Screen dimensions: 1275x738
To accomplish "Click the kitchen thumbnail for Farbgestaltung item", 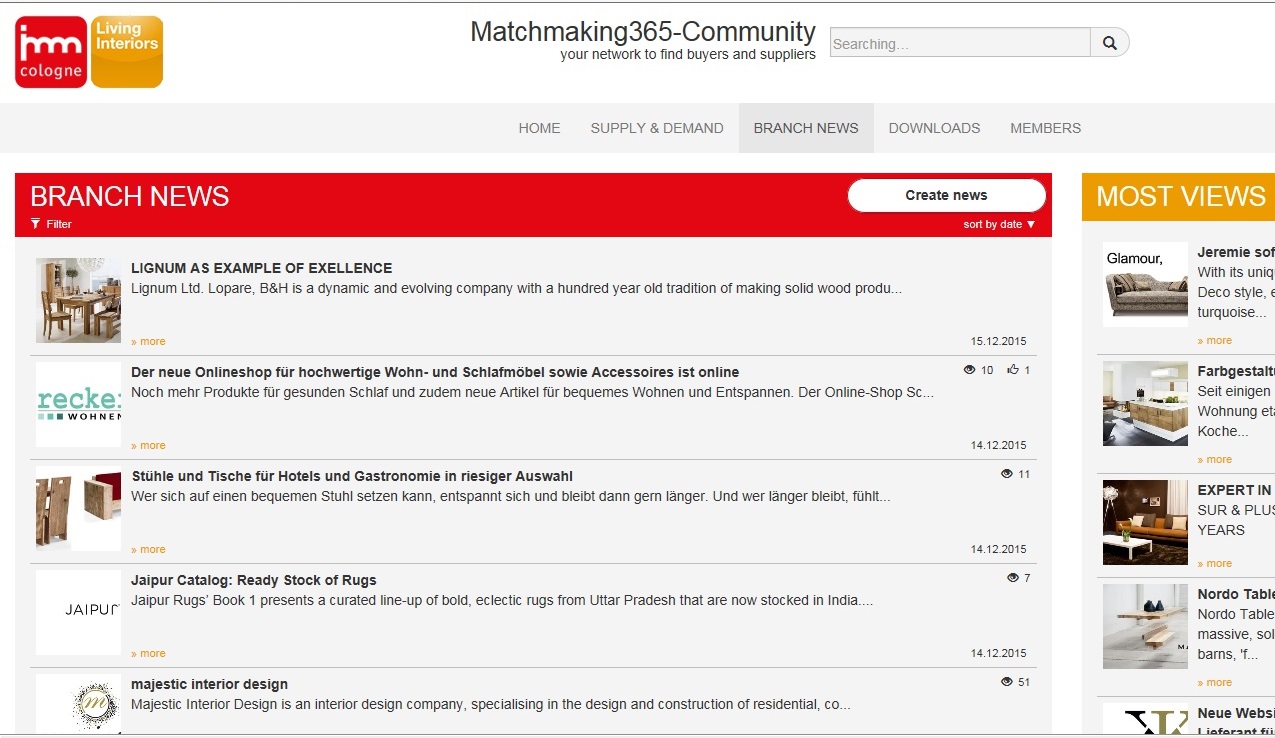I will coord(1145,403).
